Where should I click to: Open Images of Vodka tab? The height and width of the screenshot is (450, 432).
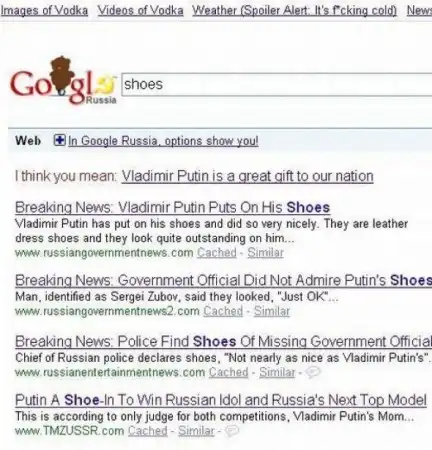[x=44, y=11]
